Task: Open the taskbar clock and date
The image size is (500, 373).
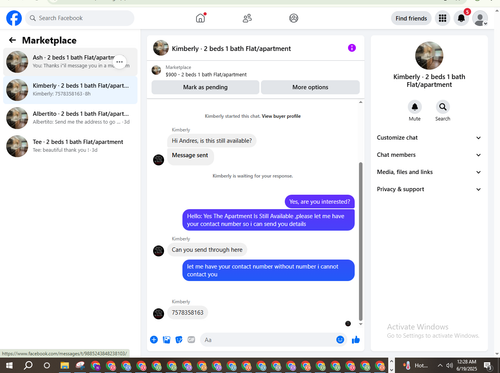Action: (466, 366)
